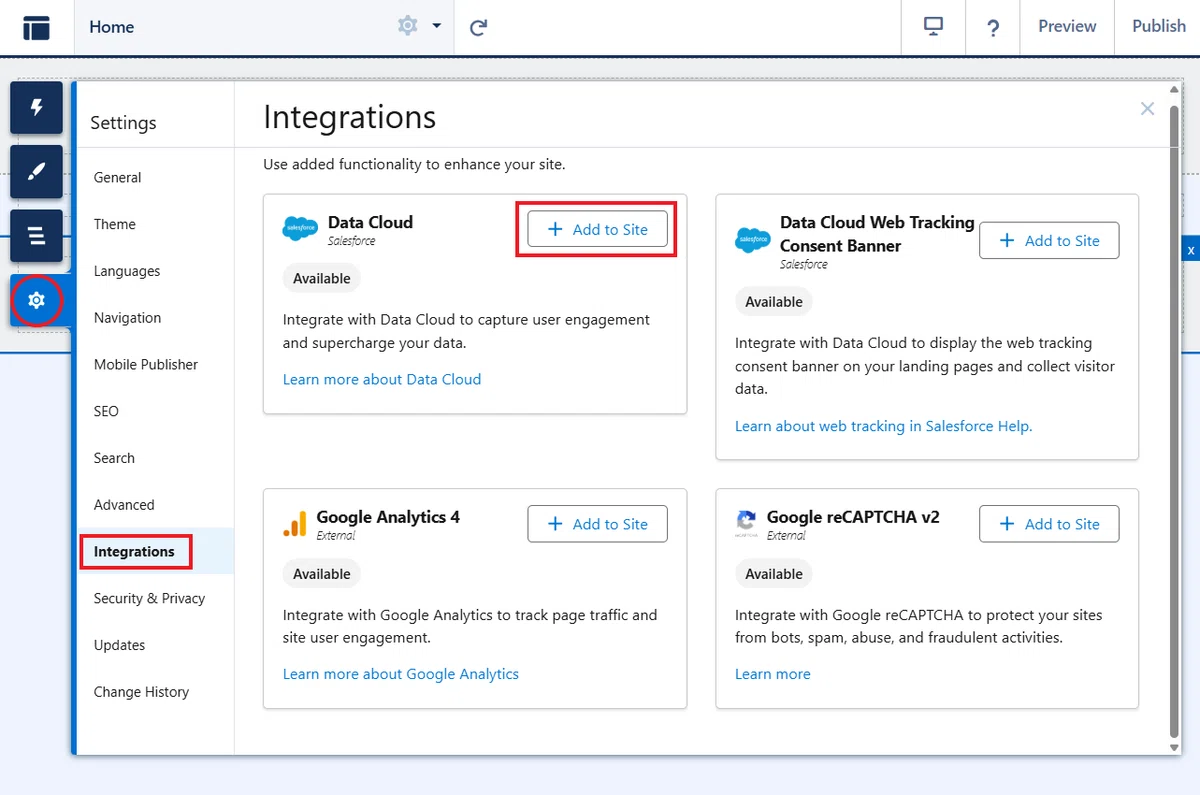1200x795 pixels.
Task: Select Theme settings tab
Action: (156, 224)
